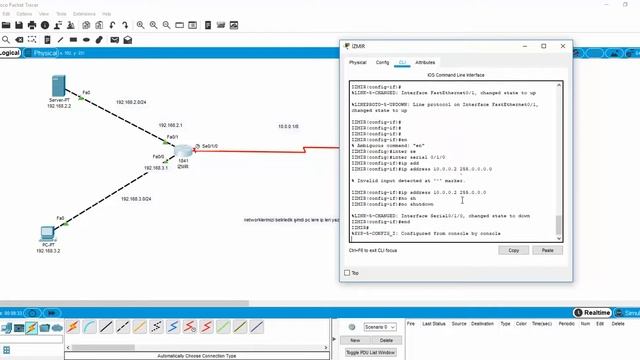This screenshot has width=640, height=360.
Task: Open a file with the folder icon
Action: click(x=6, y=25)
